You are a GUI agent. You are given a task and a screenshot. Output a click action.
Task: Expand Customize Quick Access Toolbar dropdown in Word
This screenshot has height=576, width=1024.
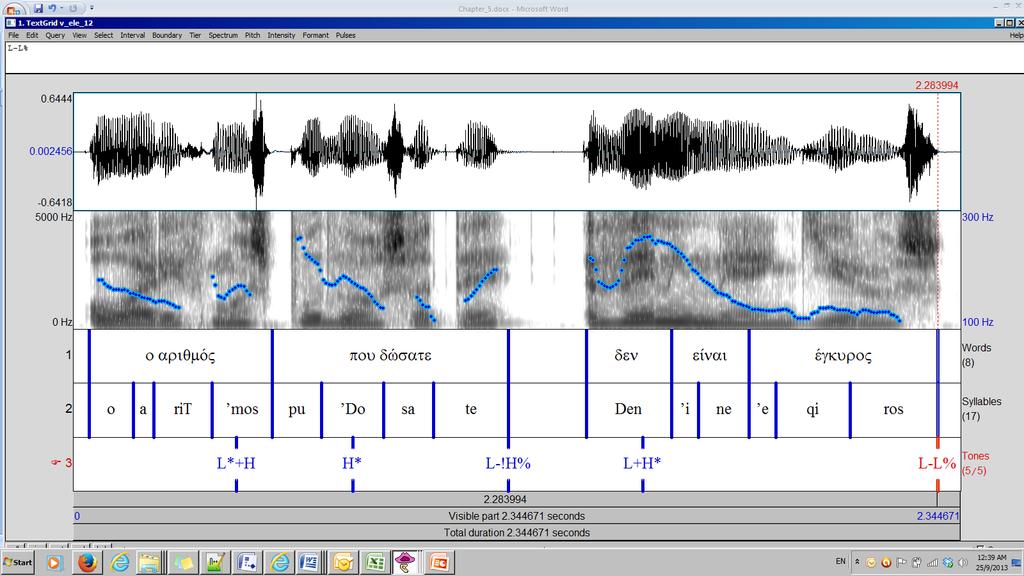pos(91,8)
